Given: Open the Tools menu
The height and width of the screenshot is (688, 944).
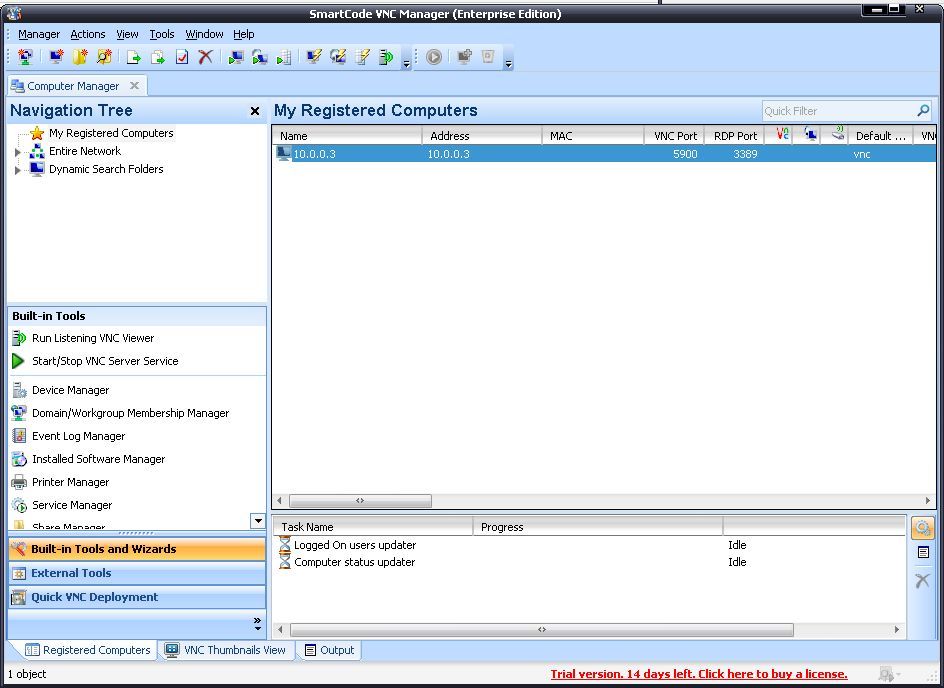Looking at the screenshot, I should pyautogui.click(x=162, y=34).
